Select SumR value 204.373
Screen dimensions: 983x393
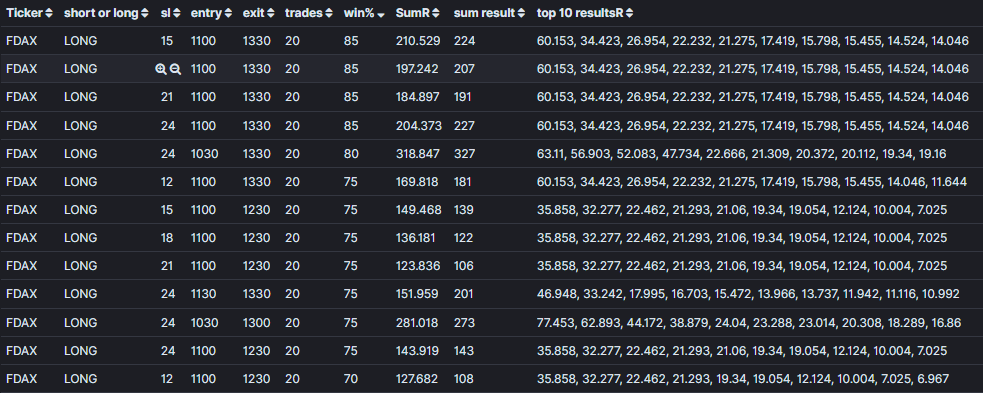click(419, 126)
